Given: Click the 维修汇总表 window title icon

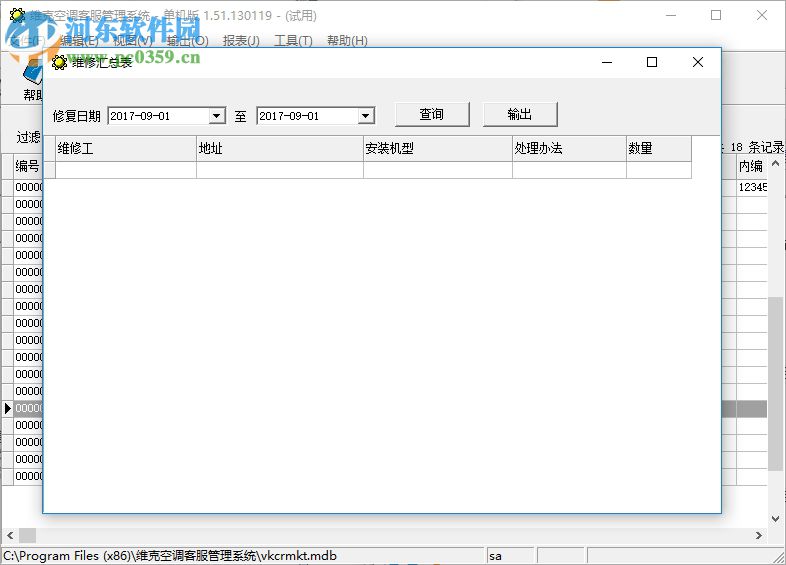Looking at the screenshot, I should pos(59,63).
